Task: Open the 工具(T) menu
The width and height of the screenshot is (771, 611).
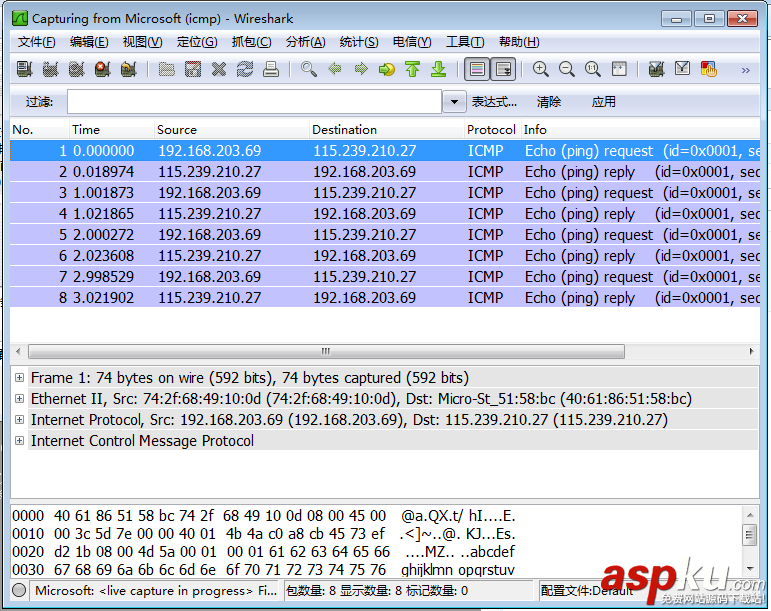Action: point(465,42)
